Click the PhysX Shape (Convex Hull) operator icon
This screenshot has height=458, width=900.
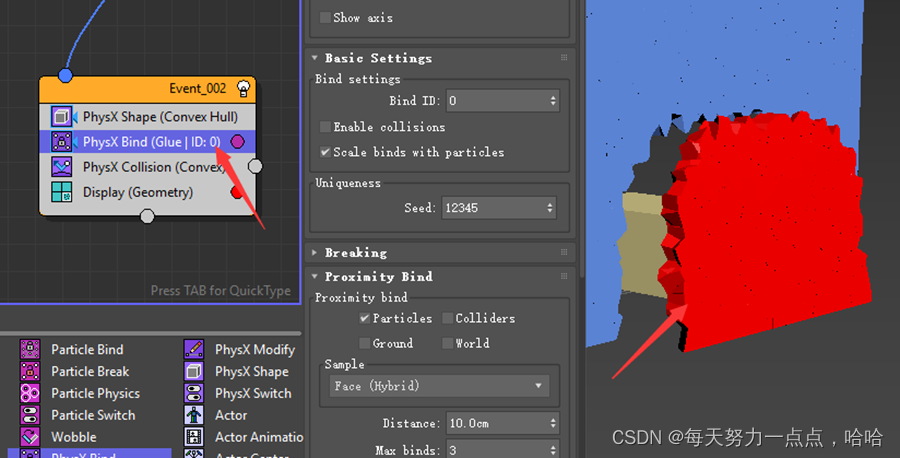point(61,117)
